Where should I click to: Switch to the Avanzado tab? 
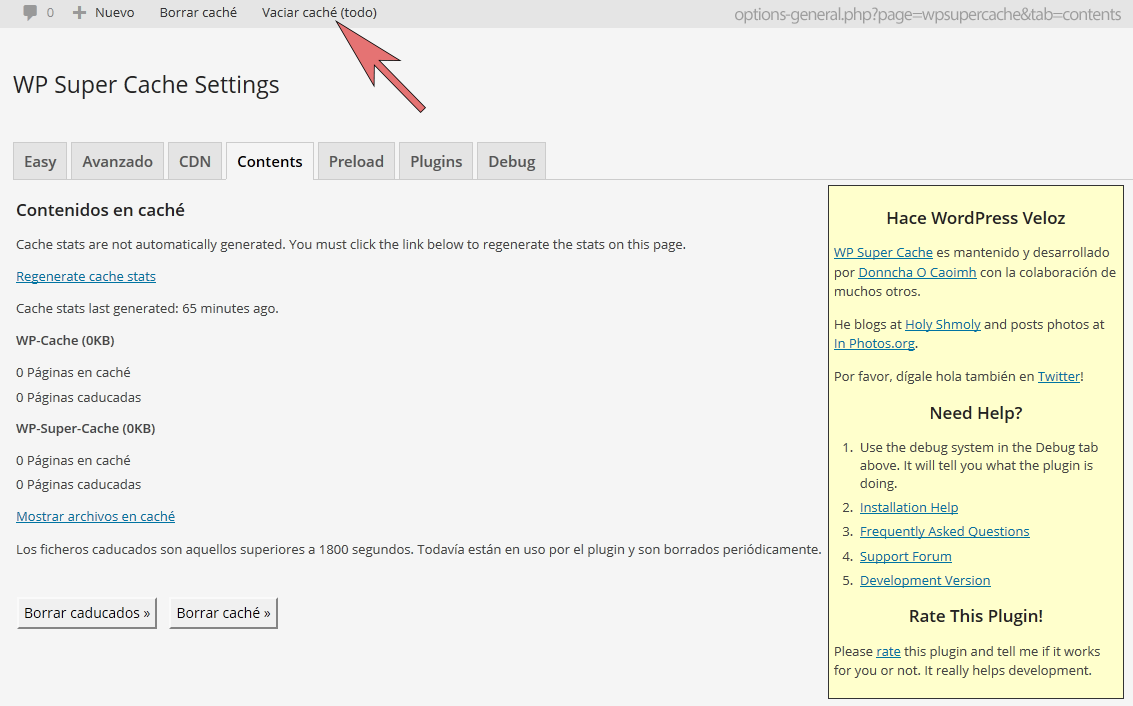[x=117, y=161]
